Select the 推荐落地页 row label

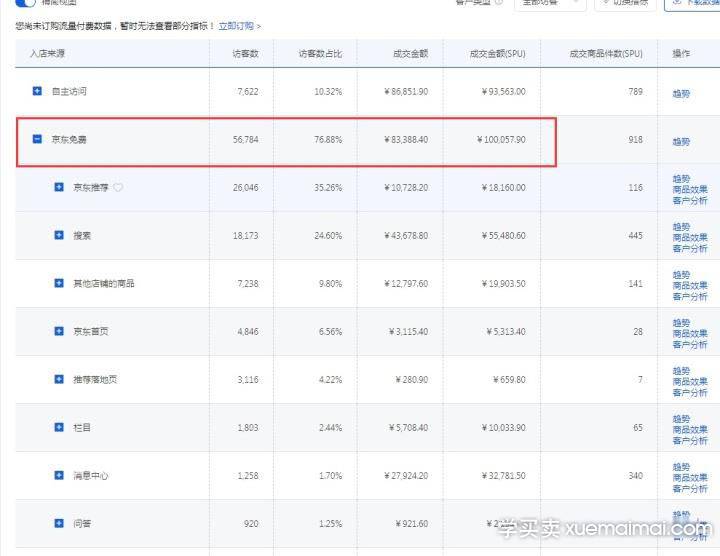tap(95, 379)
